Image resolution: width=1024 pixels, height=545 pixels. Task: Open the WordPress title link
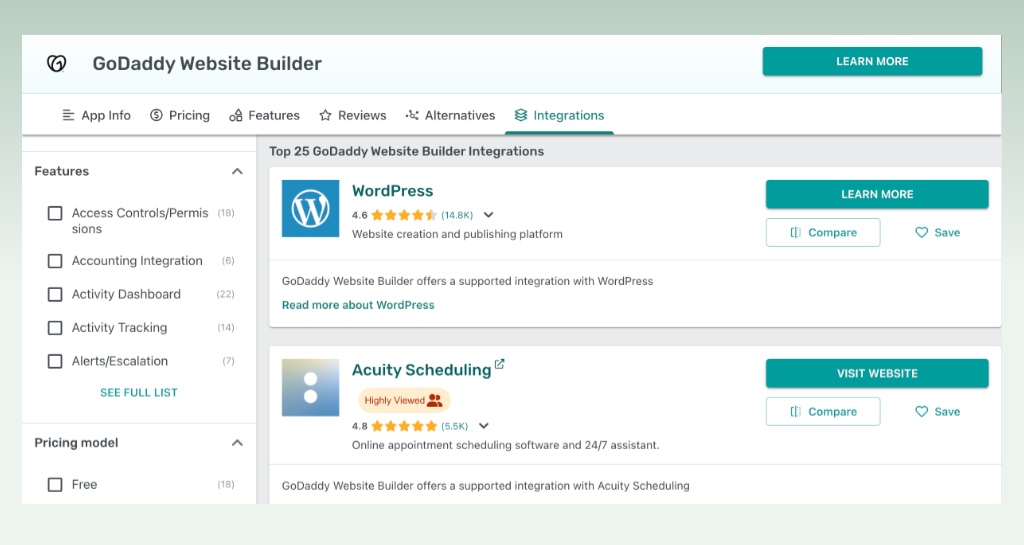tap(392, 191)
